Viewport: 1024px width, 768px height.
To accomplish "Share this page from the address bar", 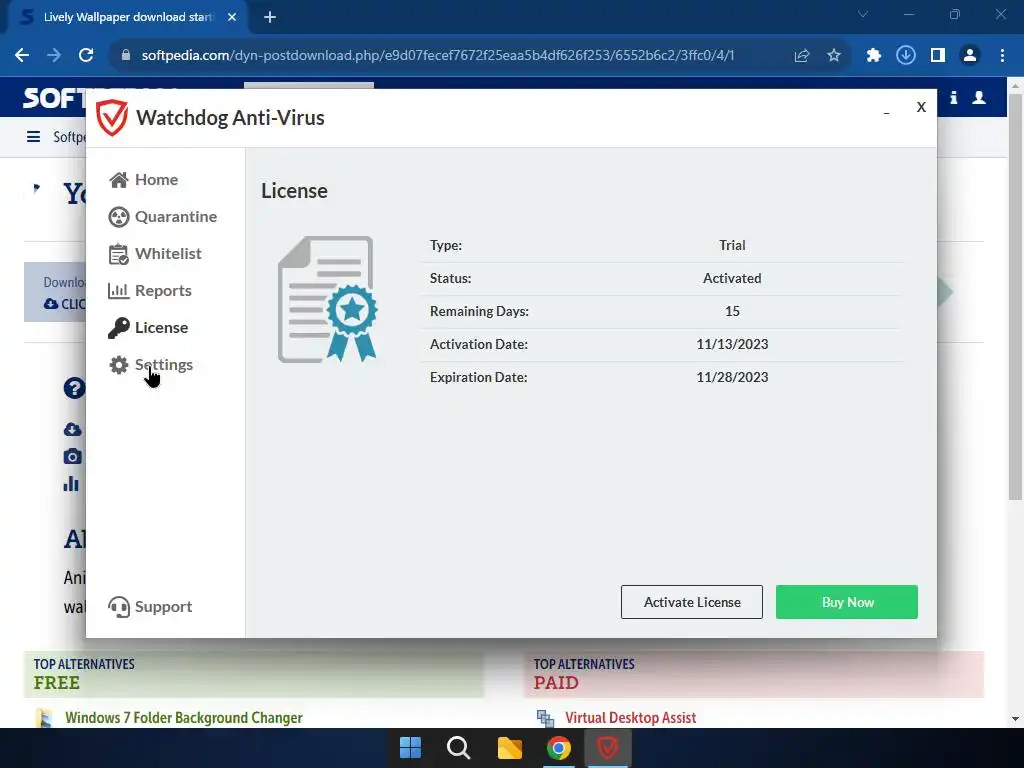I will click(x=802, y=56).
